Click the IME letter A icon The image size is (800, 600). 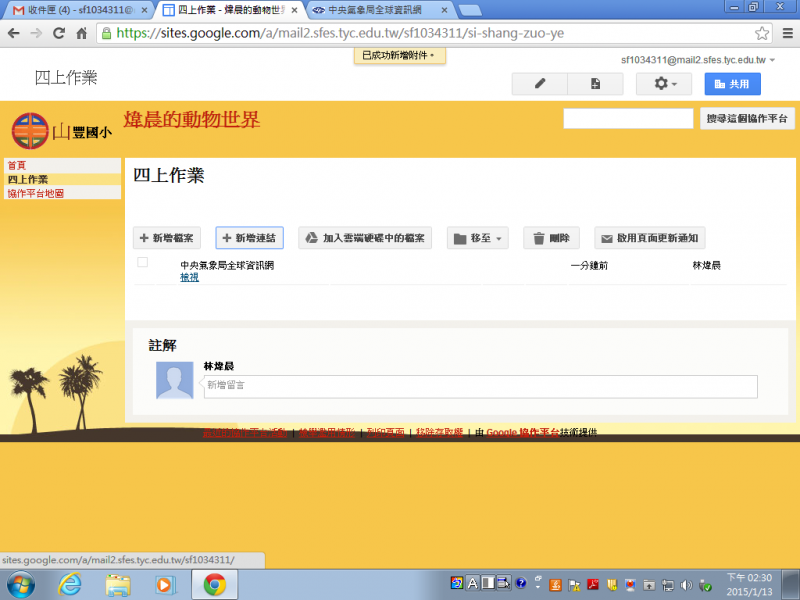tap(472, 583)
